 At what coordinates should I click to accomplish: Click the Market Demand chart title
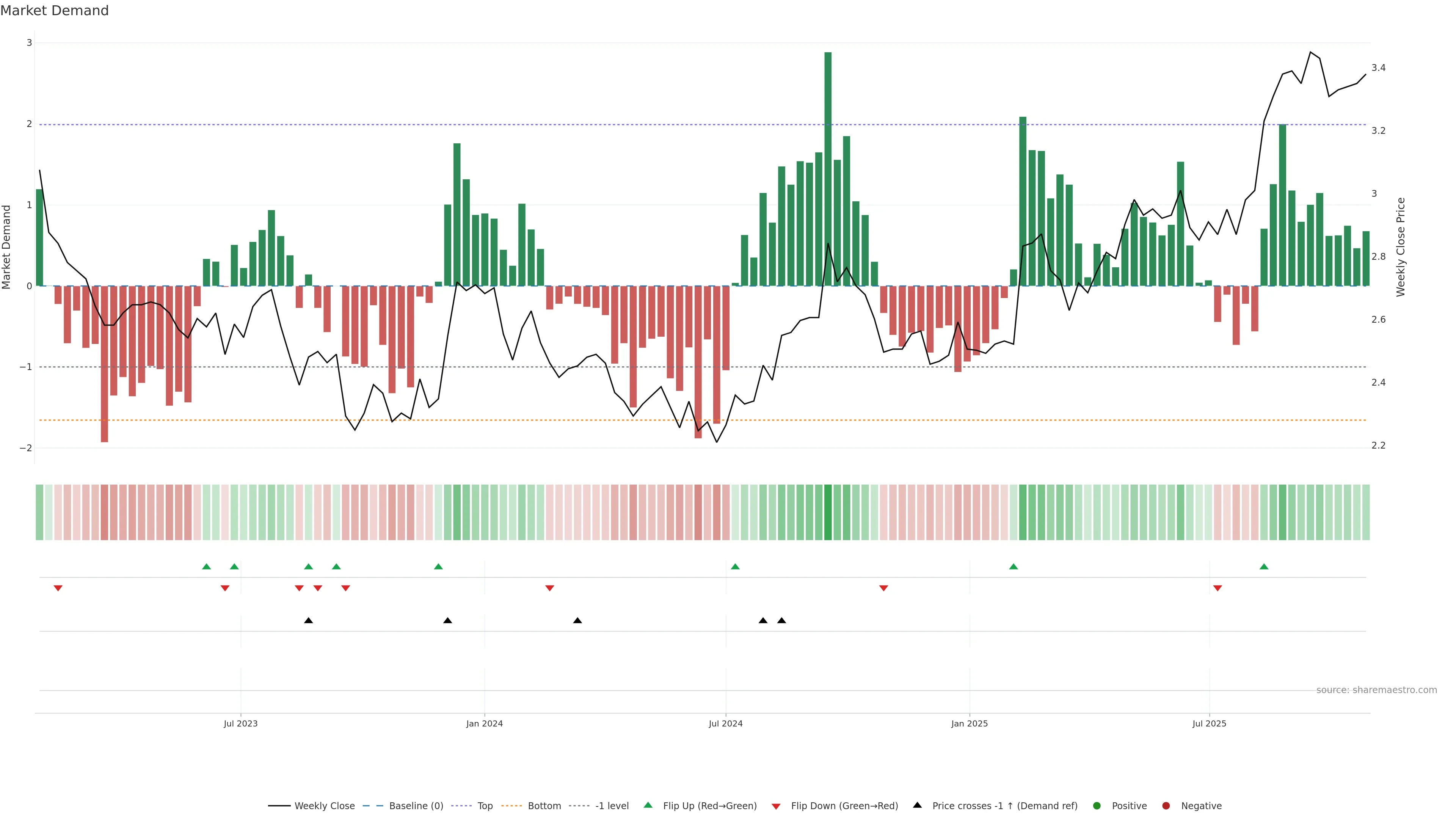(54, 11)
